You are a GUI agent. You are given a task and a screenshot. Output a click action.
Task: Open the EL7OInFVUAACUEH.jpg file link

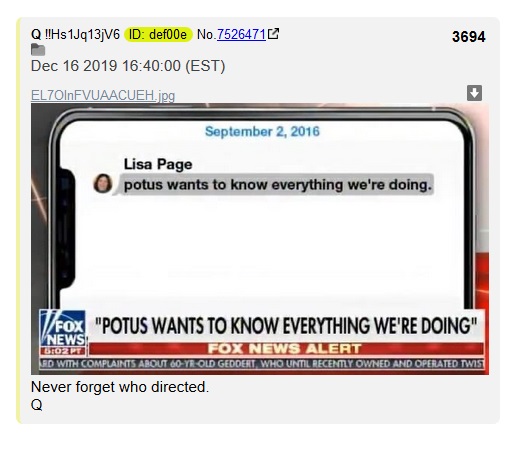coord(103,95)
